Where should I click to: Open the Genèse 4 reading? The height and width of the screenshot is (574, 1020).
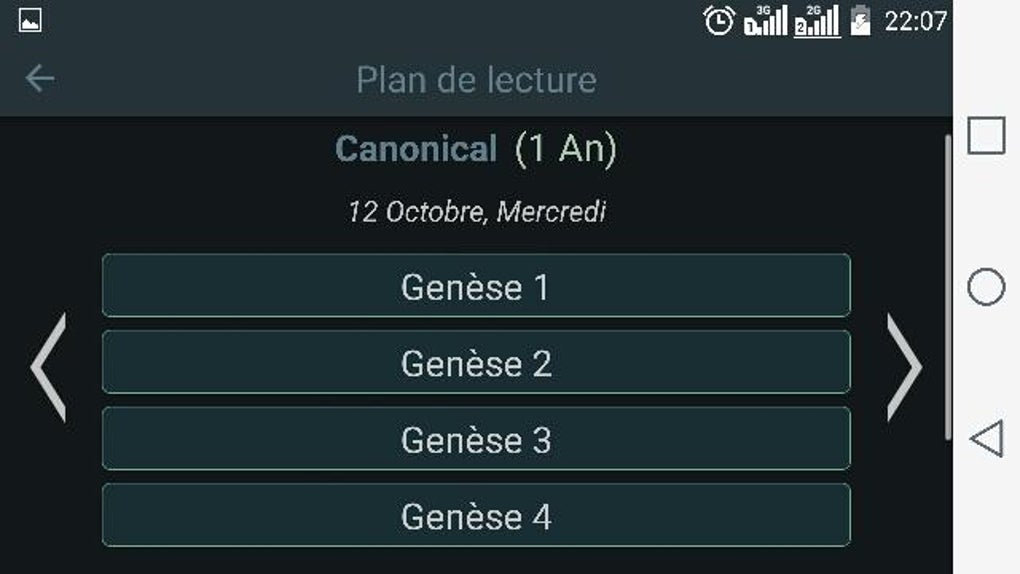tap(476, 516)
